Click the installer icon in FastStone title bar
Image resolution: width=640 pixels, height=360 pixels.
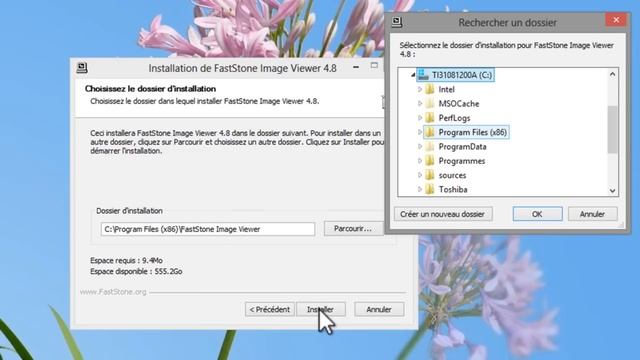[82, 68]
